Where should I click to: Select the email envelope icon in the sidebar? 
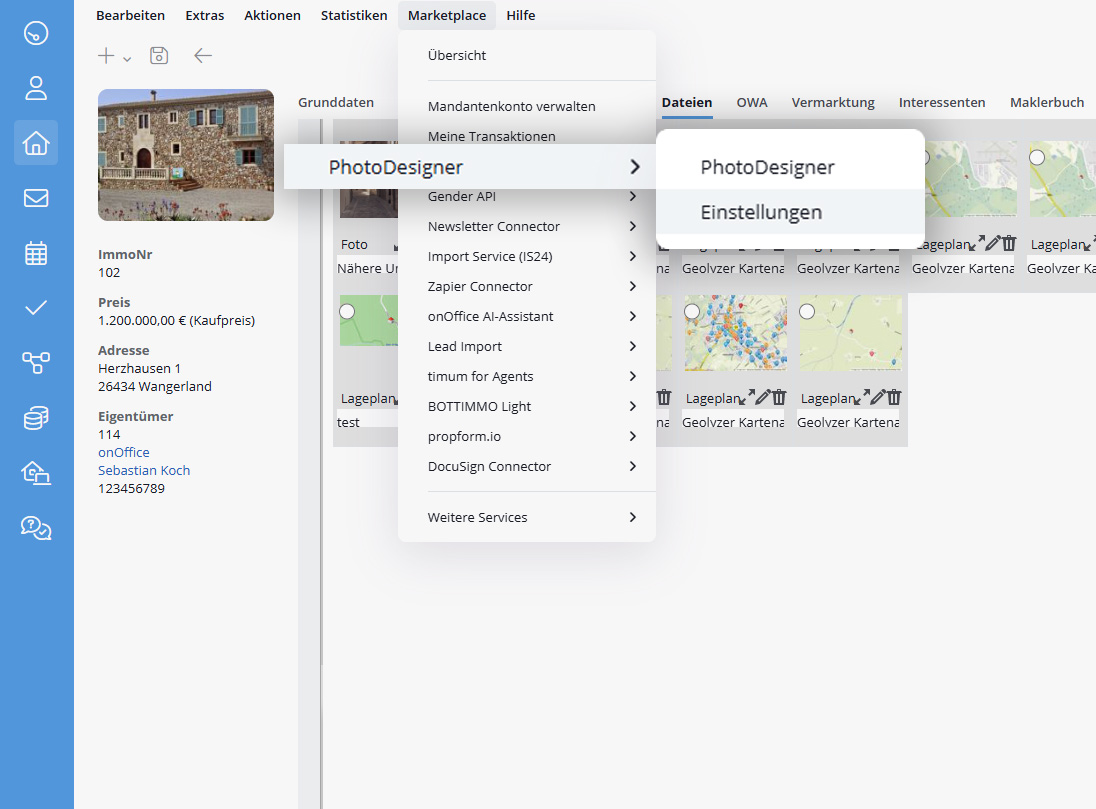click(x=36, y=198)
